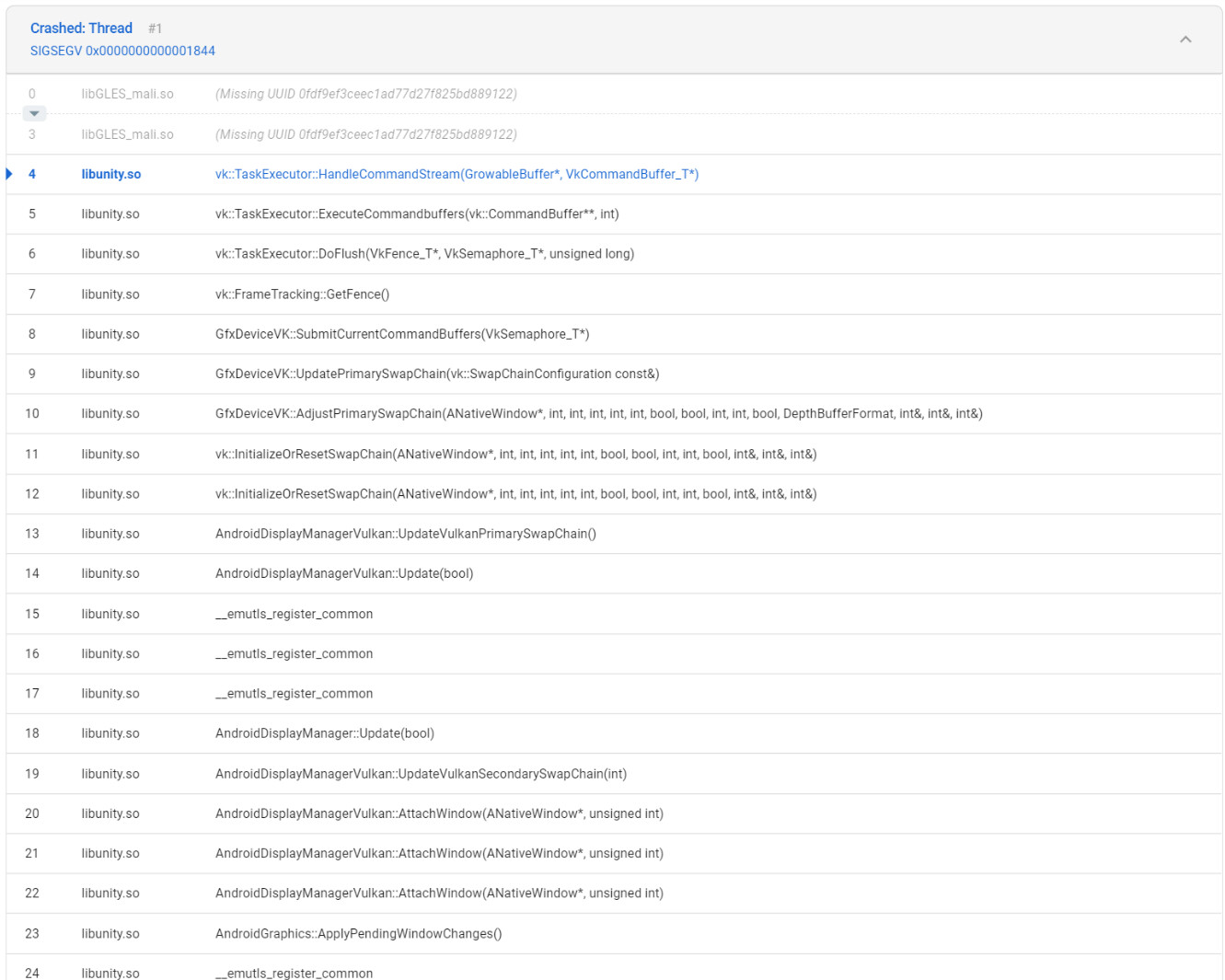Click the AndroidDisplayManager::Update(bool) frame at line 18
The width and height of the screenshot is (1225, 980).
click(x=324, y=733)
